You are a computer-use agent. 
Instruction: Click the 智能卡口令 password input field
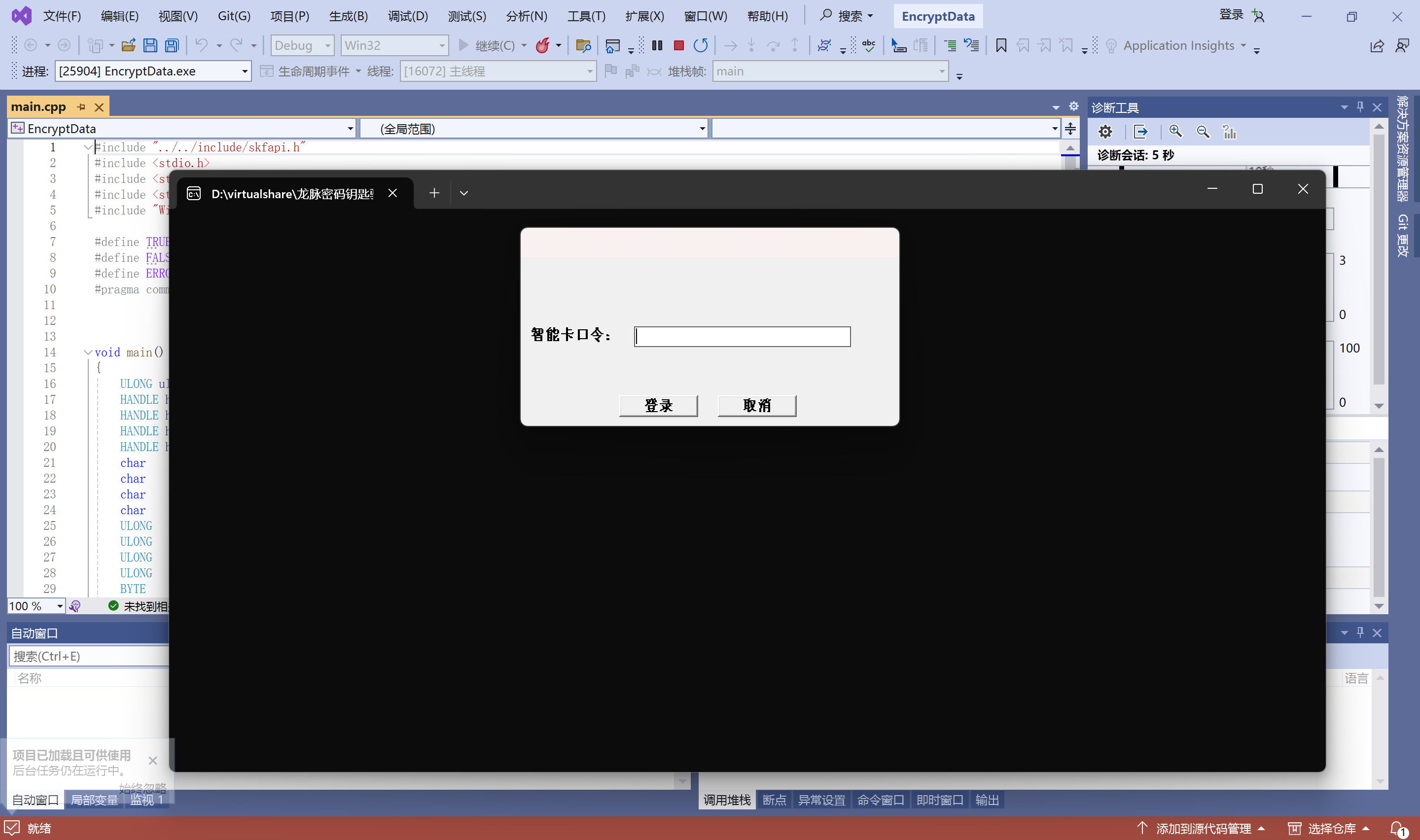click(x=742, y=336)
